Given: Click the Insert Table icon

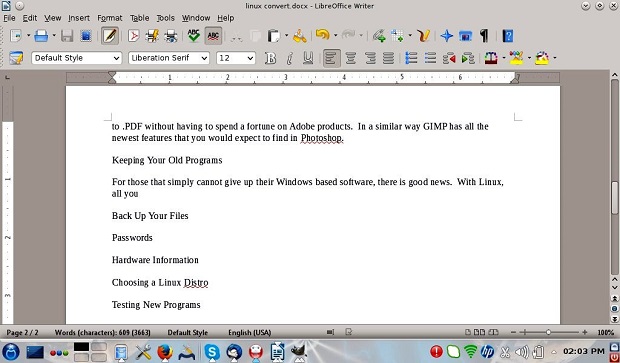Looking at the screenshot, I should (x=397, y=36).
